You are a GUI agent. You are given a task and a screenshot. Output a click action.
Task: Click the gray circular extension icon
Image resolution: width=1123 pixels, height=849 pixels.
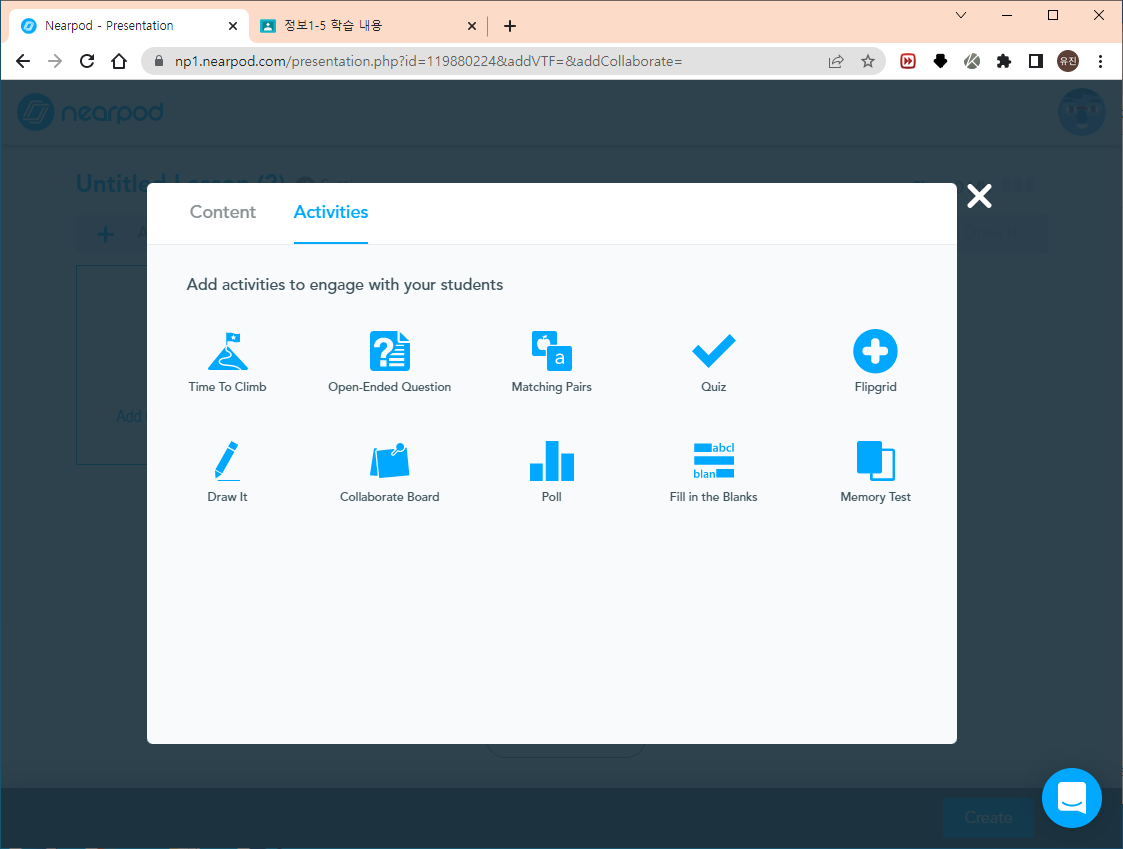[x=972, y=62]
